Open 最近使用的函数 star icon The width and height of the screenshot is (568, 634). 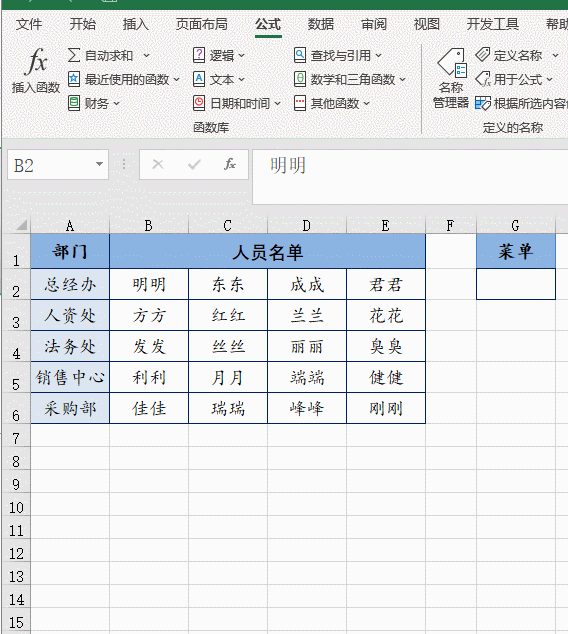coord(74,79)
